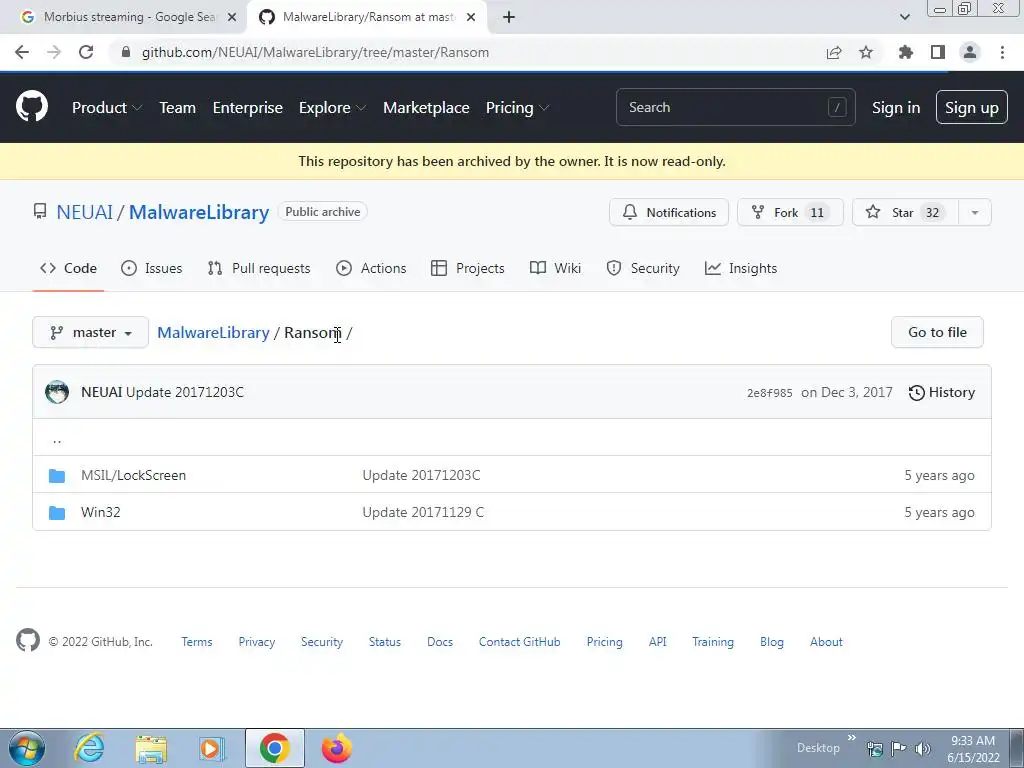The image size is (1024, 768).
Task: Click the NEUAI avatar in commit row
Action: coord(57,392)
